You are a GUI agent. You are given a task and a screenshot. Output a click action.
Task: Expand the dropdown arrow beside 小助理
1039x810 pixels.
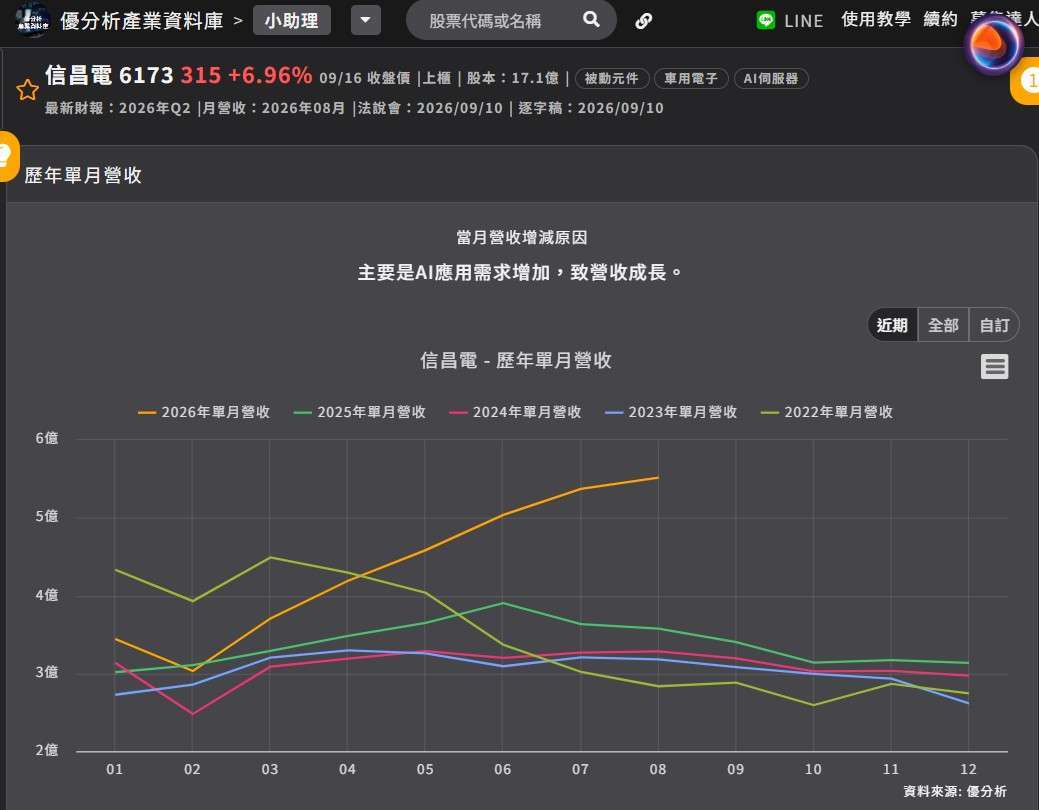tap(365, 21)
